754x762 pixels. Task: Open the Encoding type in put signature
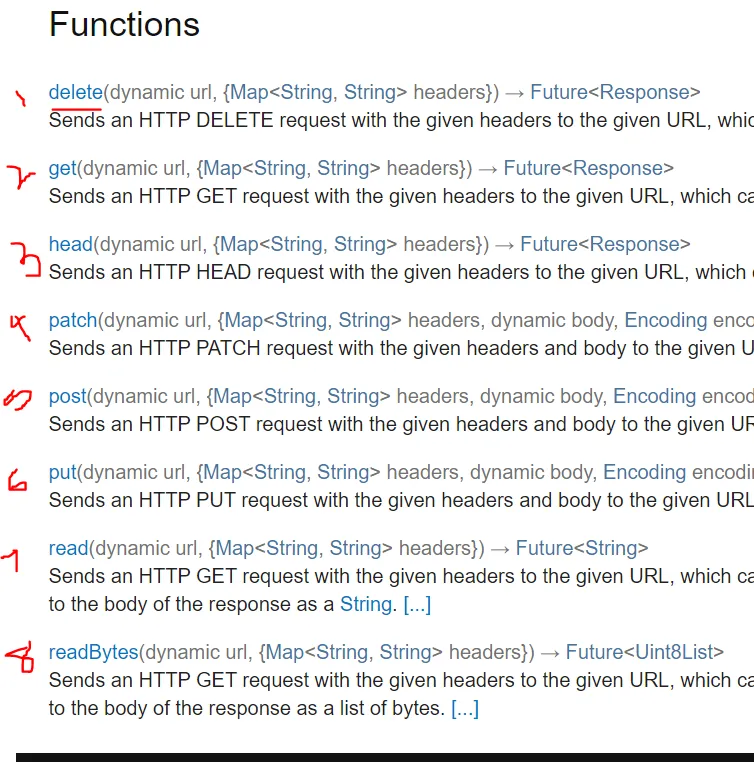click(644, 473)
